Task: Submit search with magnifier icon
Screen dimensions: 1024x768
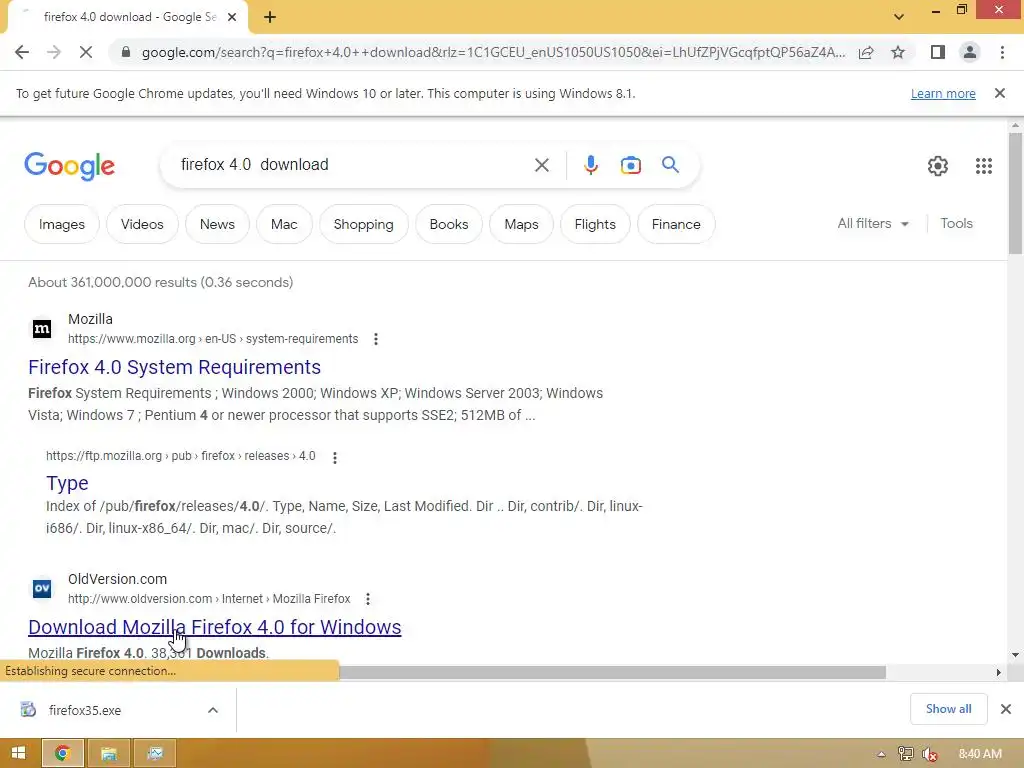Action: (x=670, y=165)
